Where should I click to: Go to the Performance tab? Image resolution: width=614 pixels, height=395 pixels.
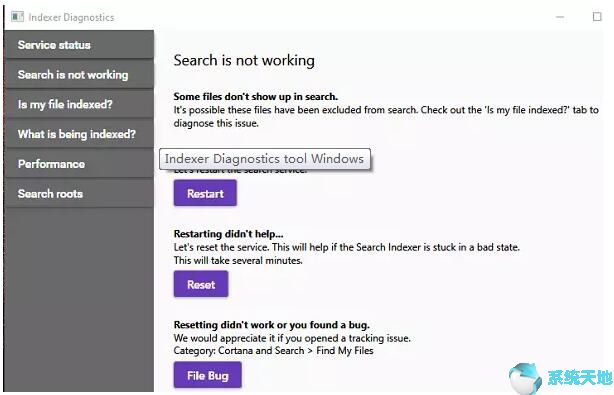coord(79,164)
